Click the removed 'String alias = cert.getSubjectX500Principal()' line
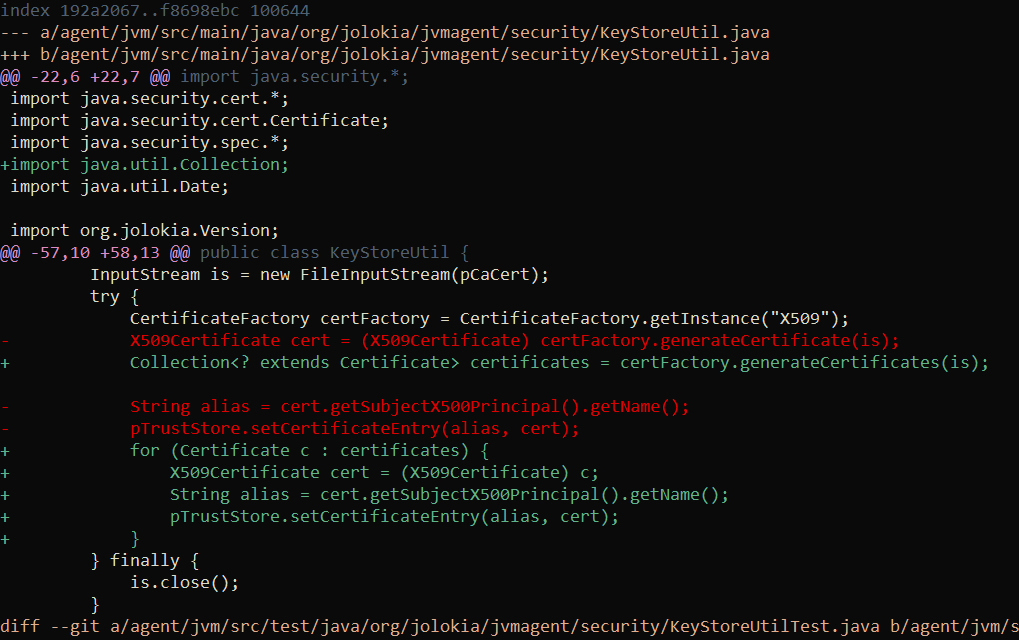Screen dimensions: 1019x640 [409, 407]
